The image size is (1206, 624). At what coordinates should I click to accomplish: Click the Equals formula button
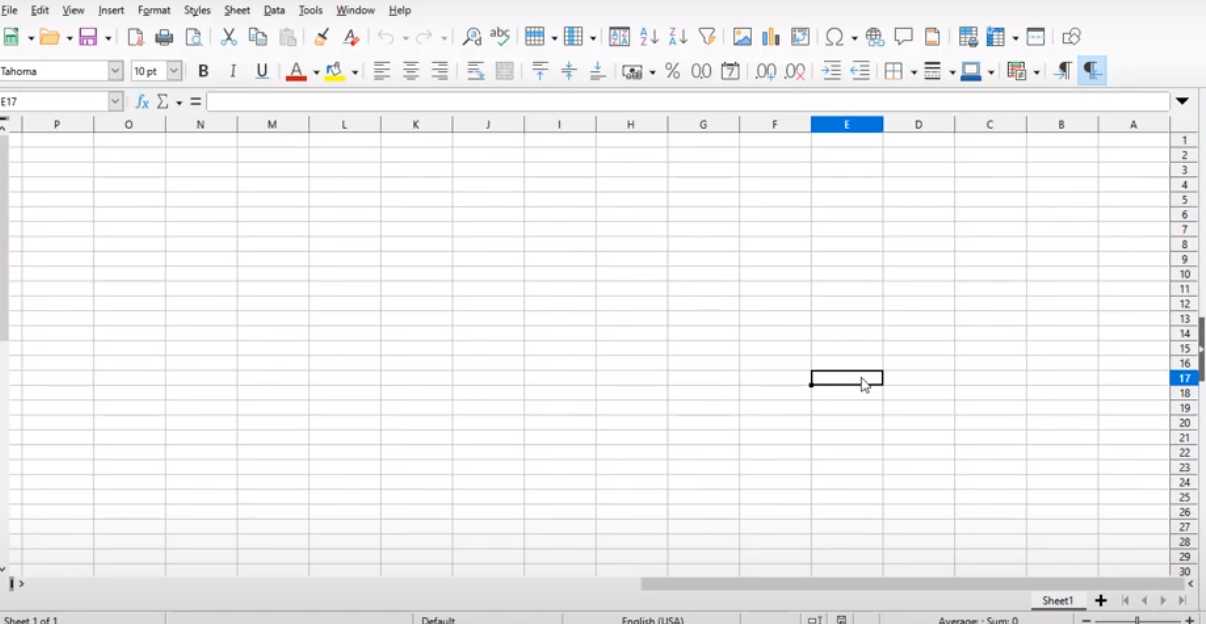(x=195, y=102)
